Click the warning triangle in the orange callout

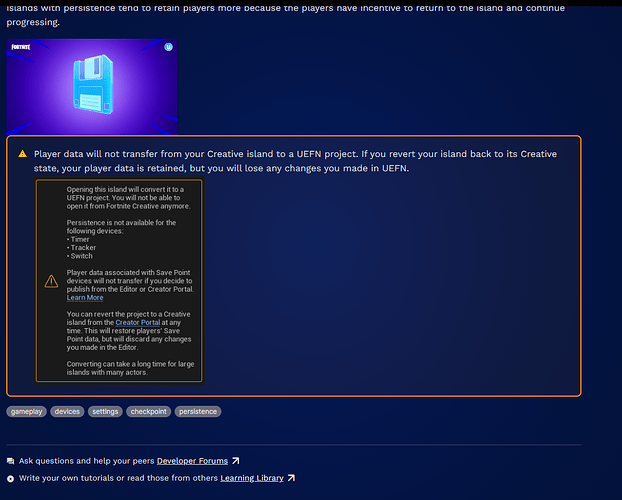(22, 155)
